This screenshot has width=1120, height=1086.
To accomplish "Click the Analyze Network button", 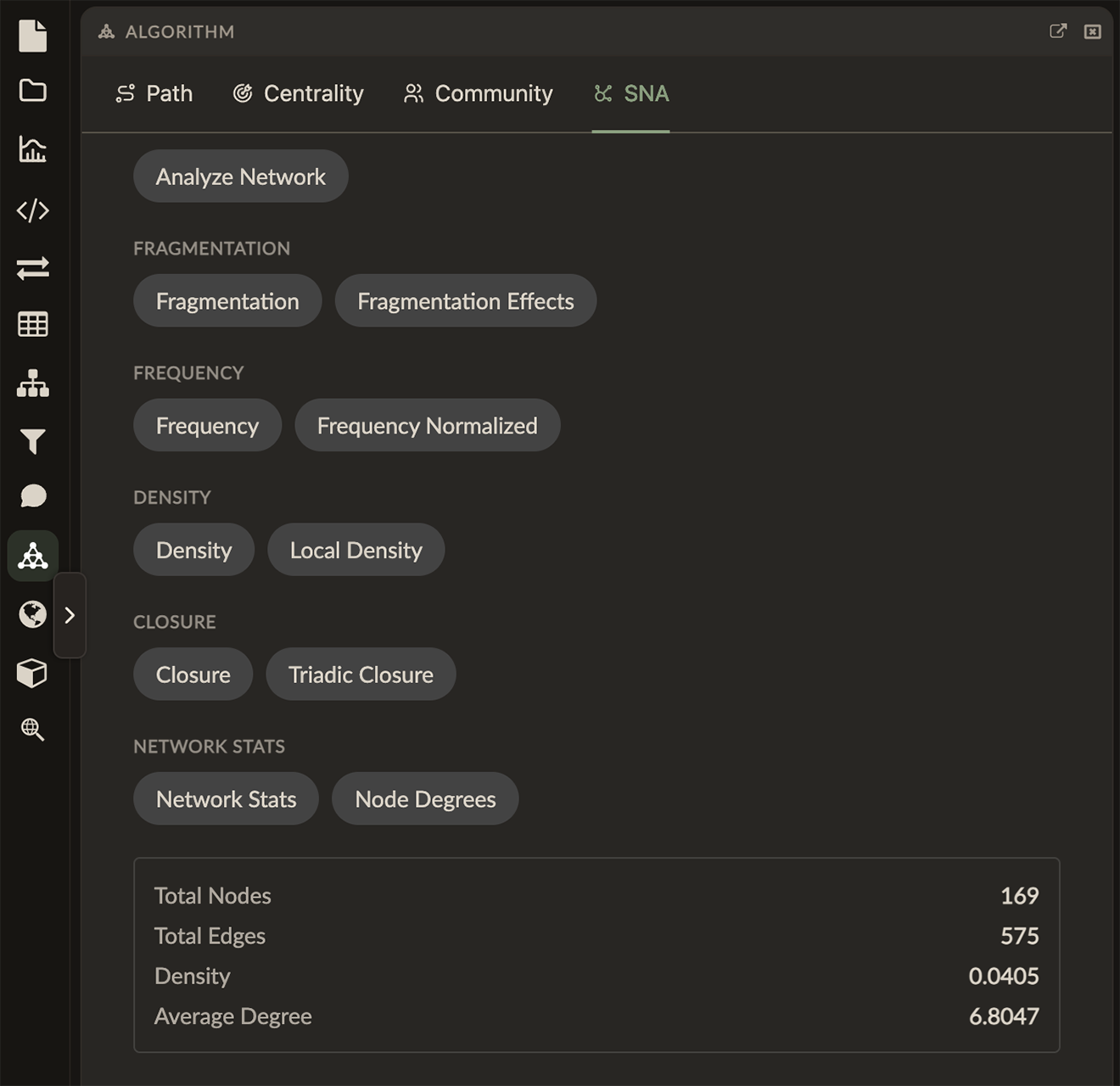I will [241, 176].
